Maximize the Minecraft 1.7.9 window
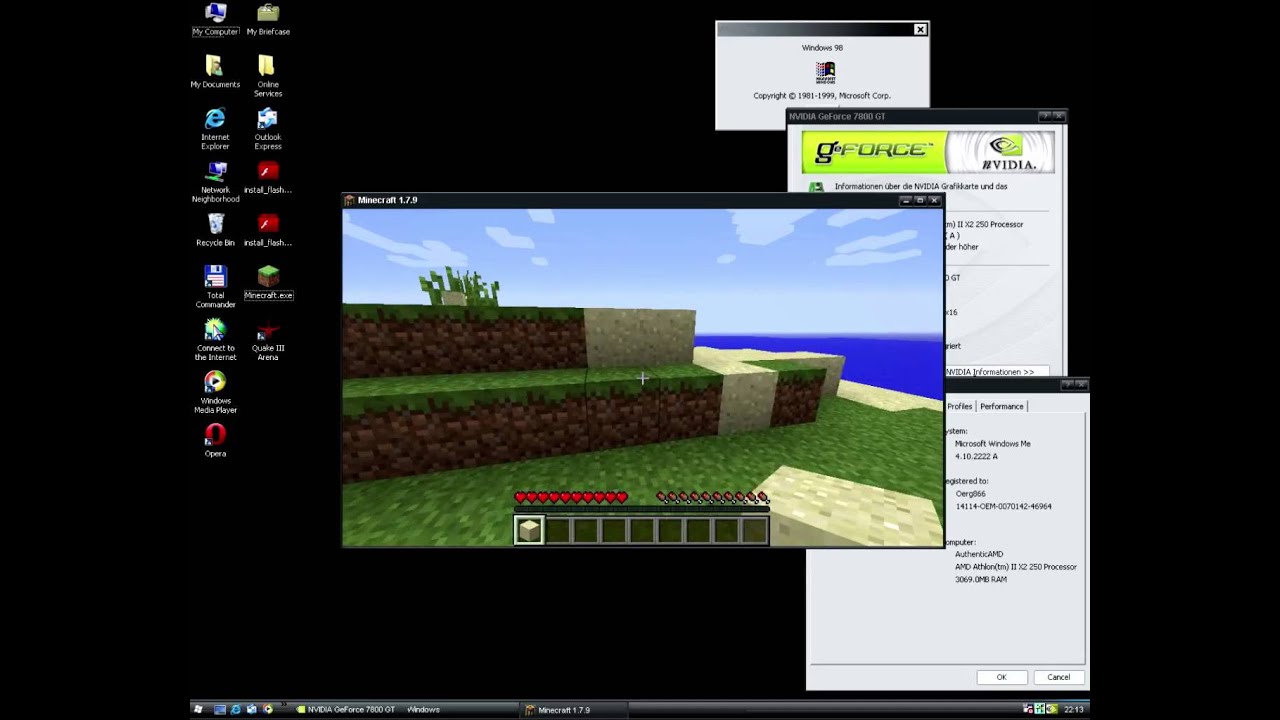Viewport: 1280px width, 720px height. click(x=920, y=200)
